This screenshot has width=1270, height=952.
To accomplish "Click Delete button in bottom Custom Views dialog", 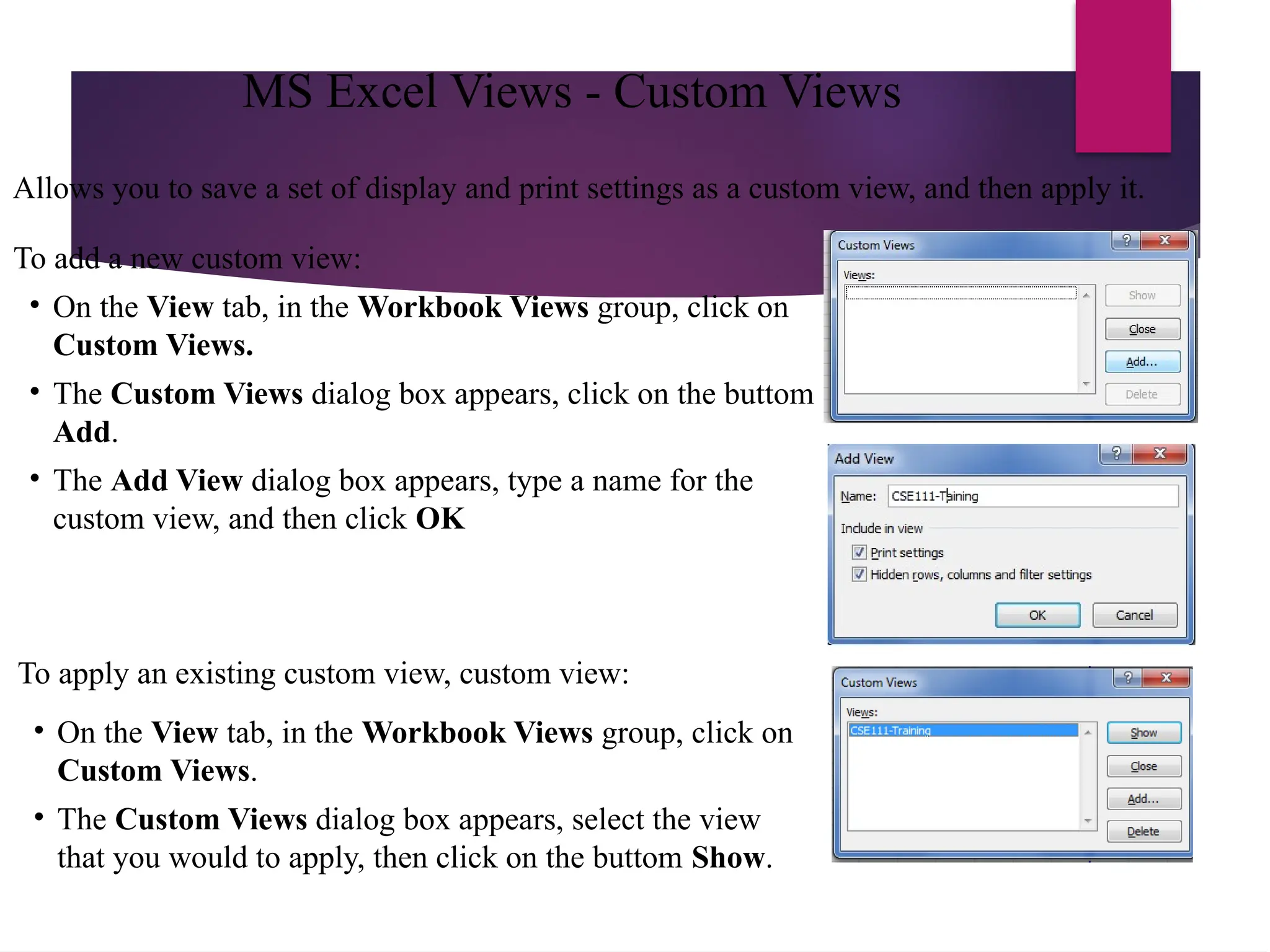I will coord(1143,832).
